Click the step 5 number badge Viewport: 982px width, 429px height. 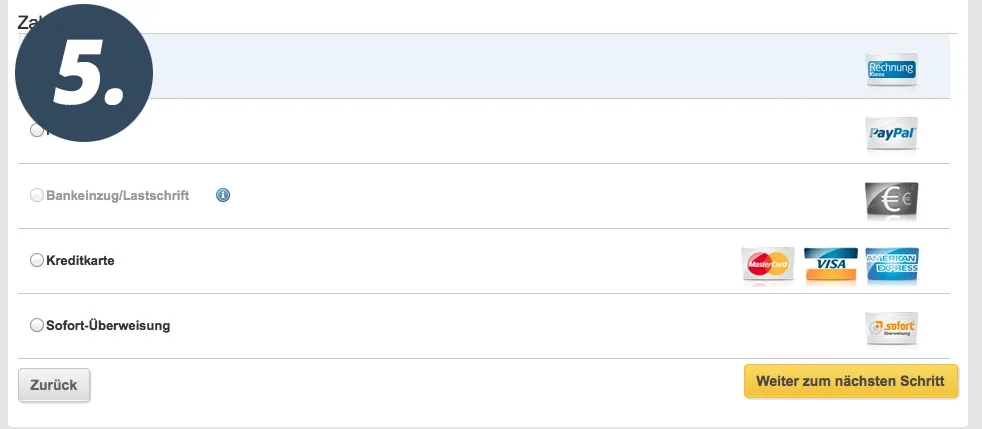tap(84, 75)
